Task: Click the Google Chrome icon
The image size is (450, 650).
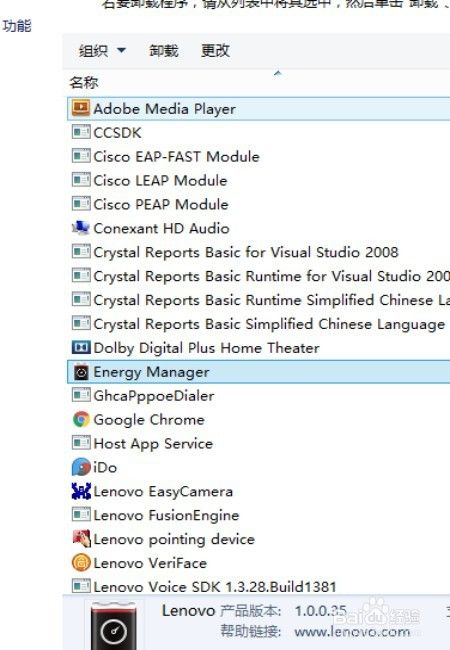Action: point(81,420)
